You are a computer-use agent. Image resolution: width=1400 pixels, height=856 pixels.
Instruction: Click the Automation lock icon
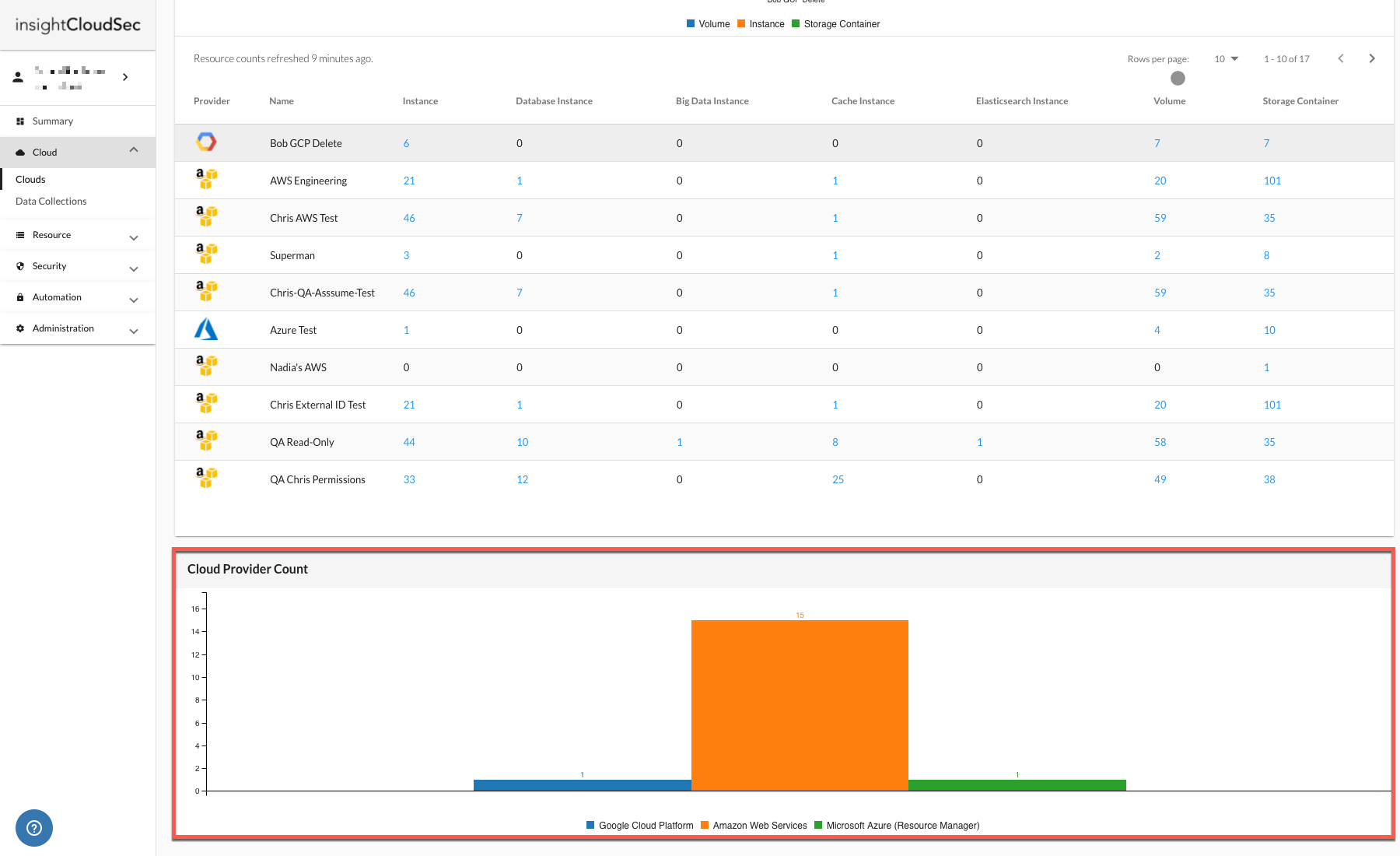pyautogui.click(x=20, y=297)
